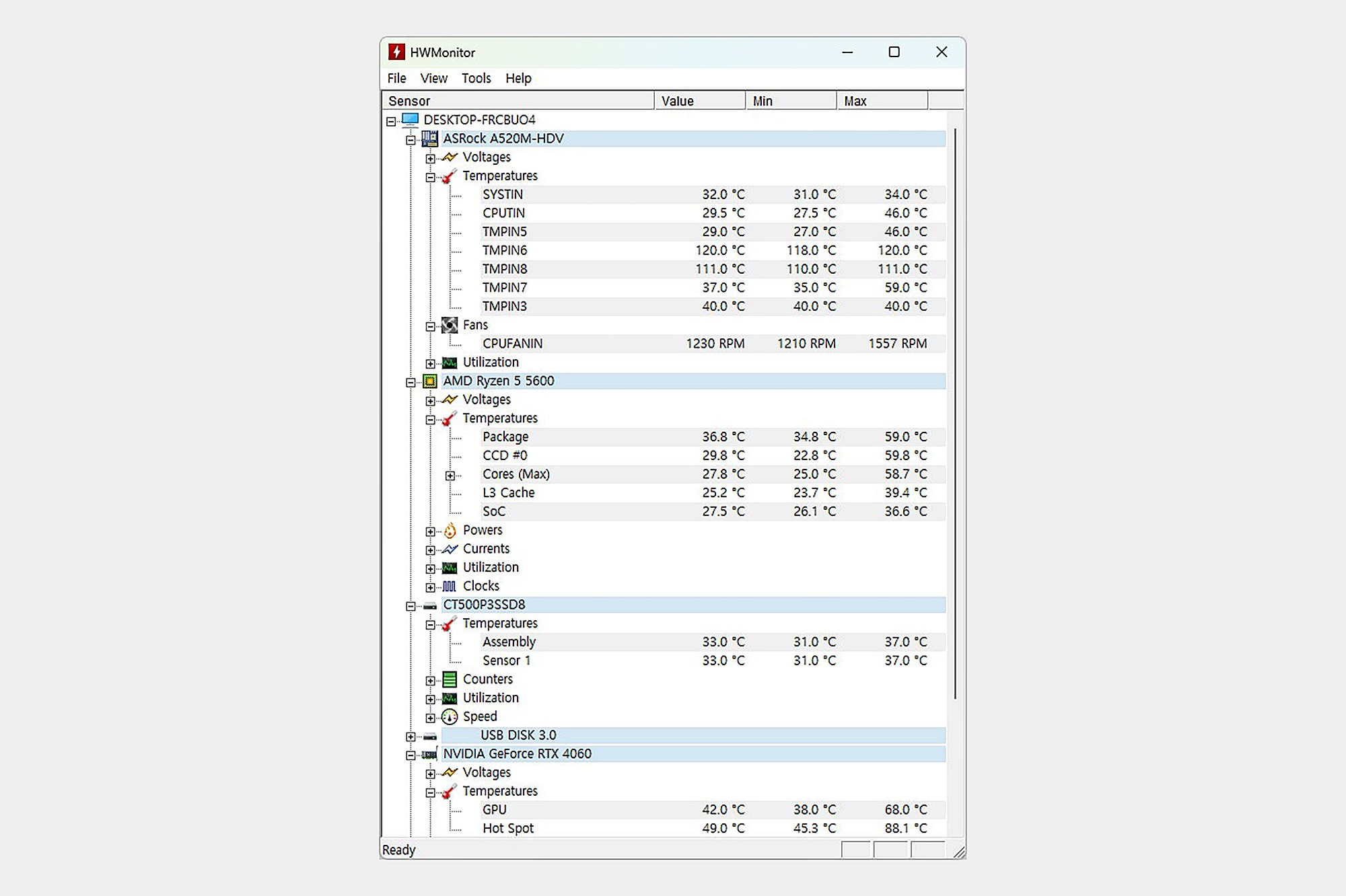
Task: Click the flame icon beside Powers
Action: (x=450, y=531)
